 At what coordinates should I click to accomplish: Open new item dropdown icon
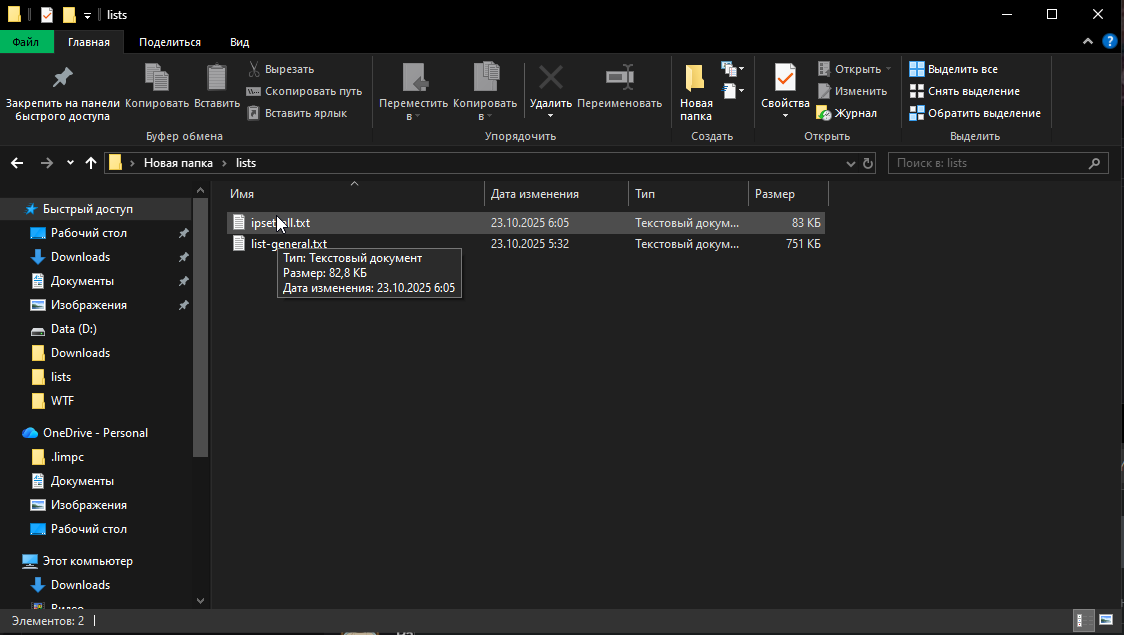pos(732,69)
